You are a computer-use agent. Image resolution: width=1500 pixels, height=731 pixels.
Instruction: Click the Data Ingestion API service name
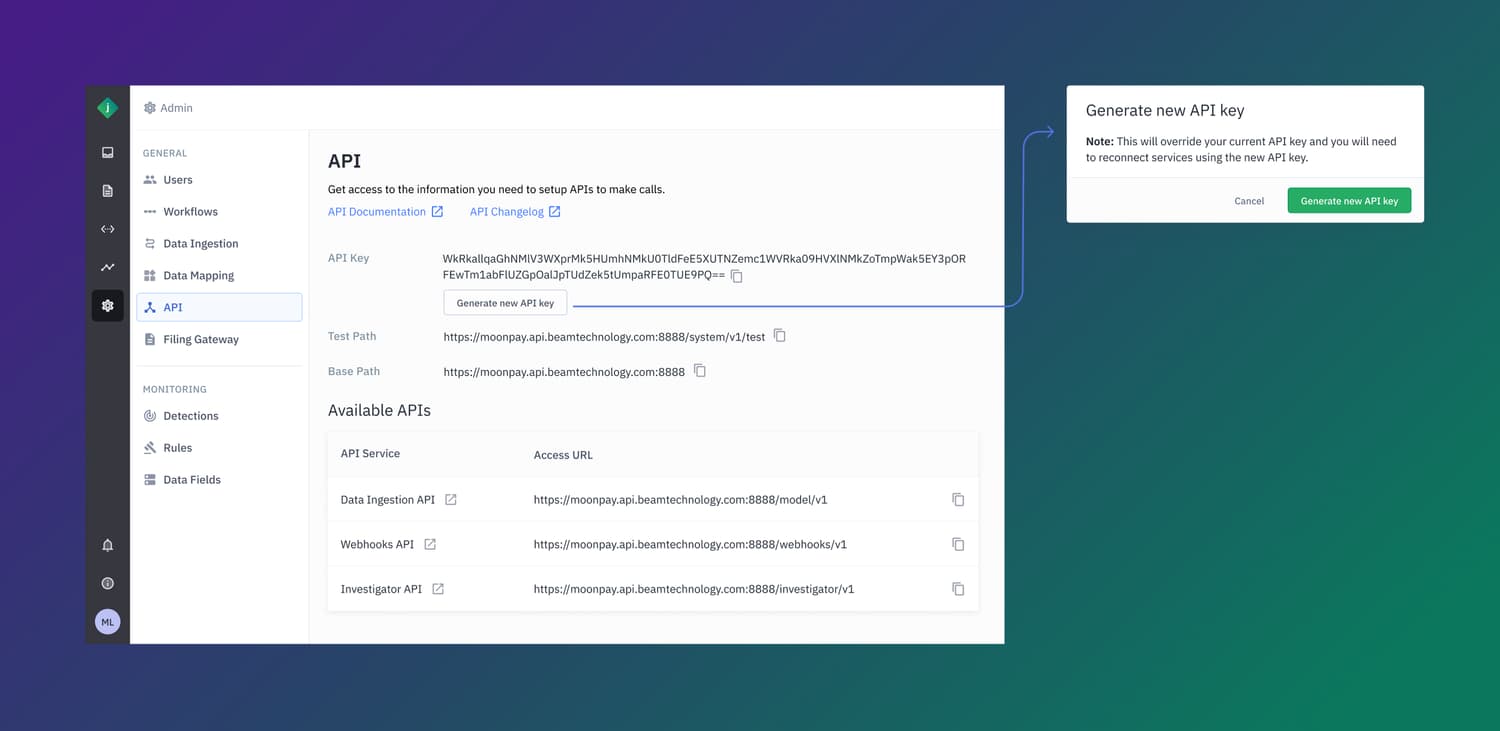click(388, 499)
